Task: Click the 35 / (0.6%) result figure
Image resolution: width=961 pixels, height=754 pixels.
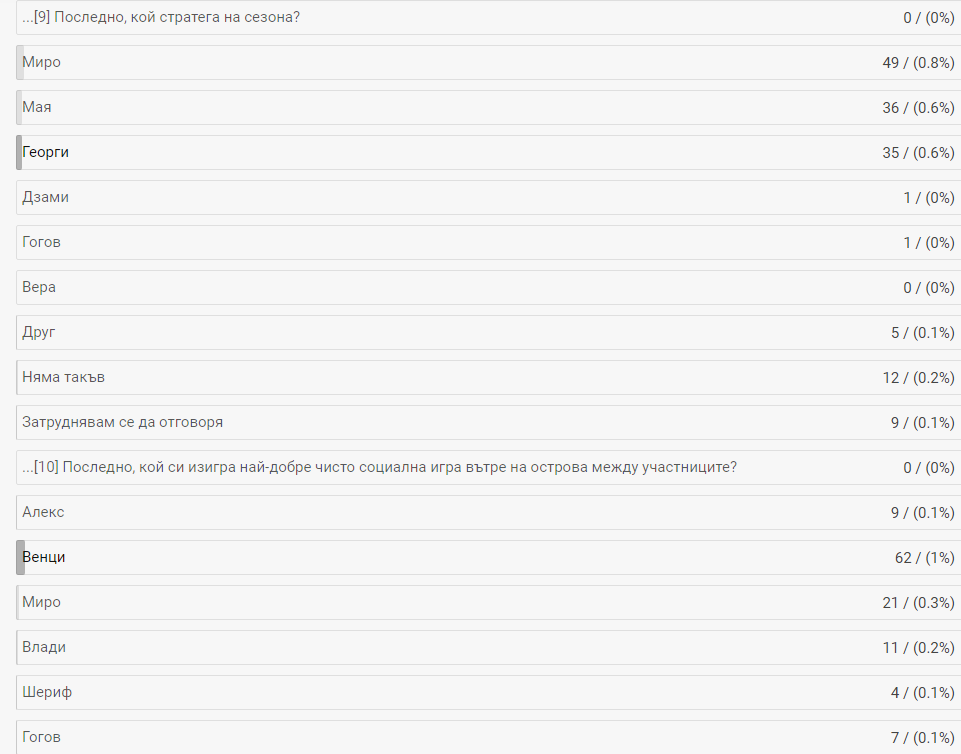Action: [x=918, y=153]
